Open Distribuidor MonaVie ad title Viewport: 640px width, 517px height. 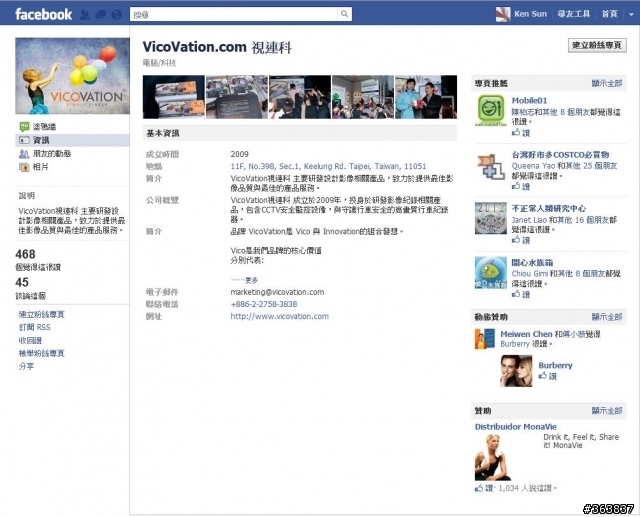[x=516, y=427]
